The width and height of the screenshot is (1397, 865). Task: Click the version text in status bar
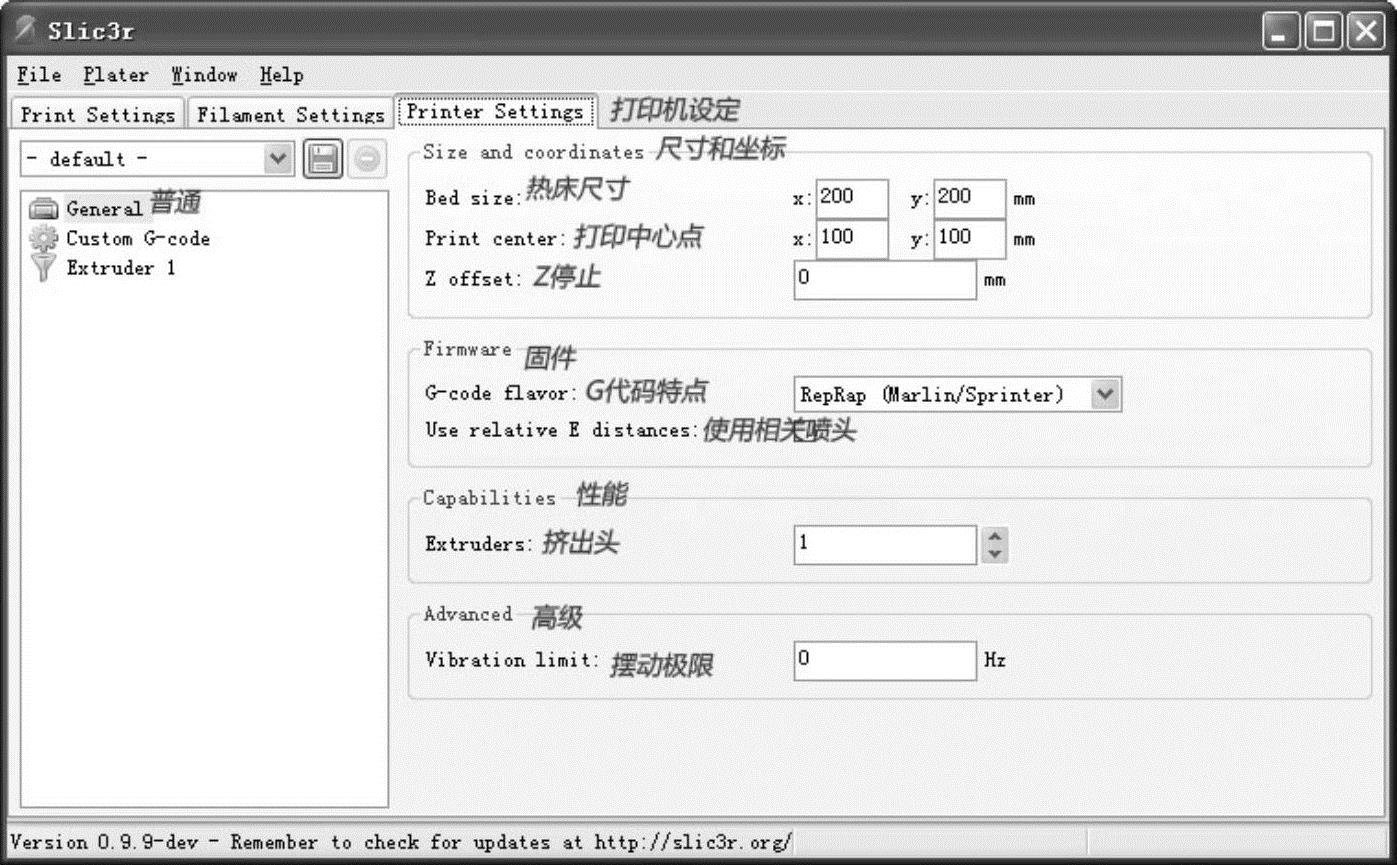(401, 842)
